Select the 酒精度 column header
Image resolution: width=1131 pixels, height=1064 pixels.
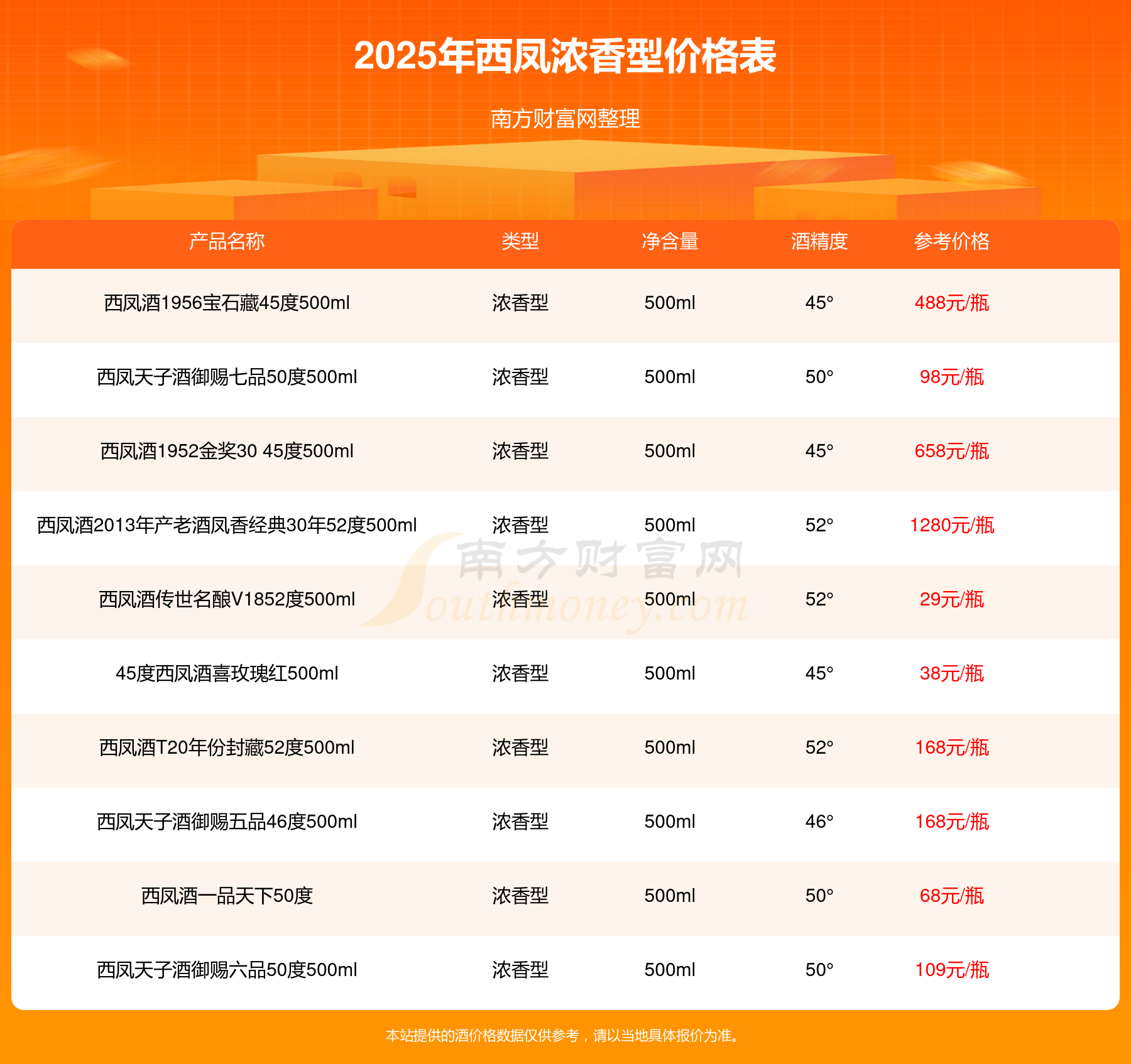click(x=819, y=241)
